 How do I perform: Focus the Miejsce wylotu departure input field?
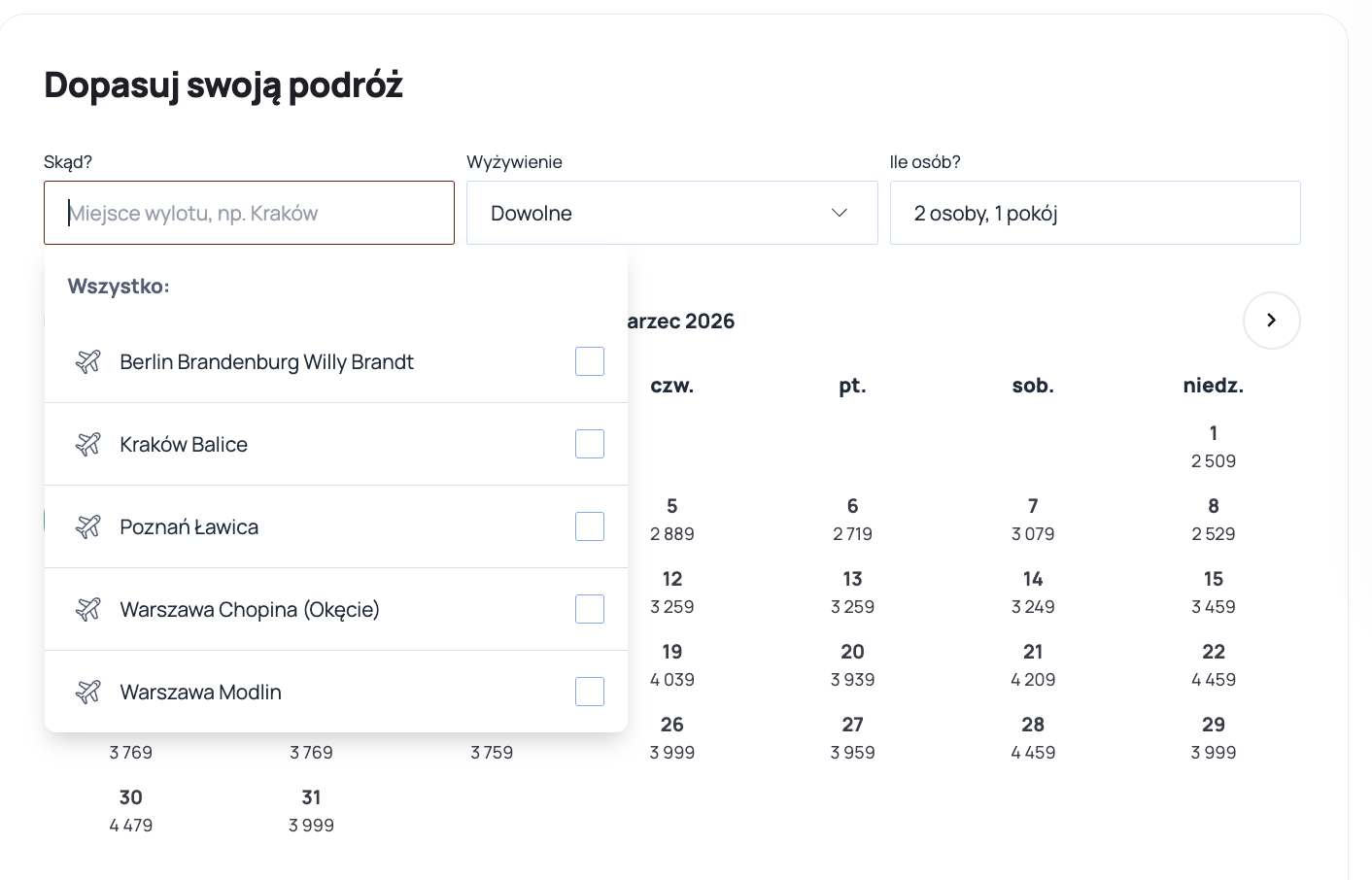[249, 213]
